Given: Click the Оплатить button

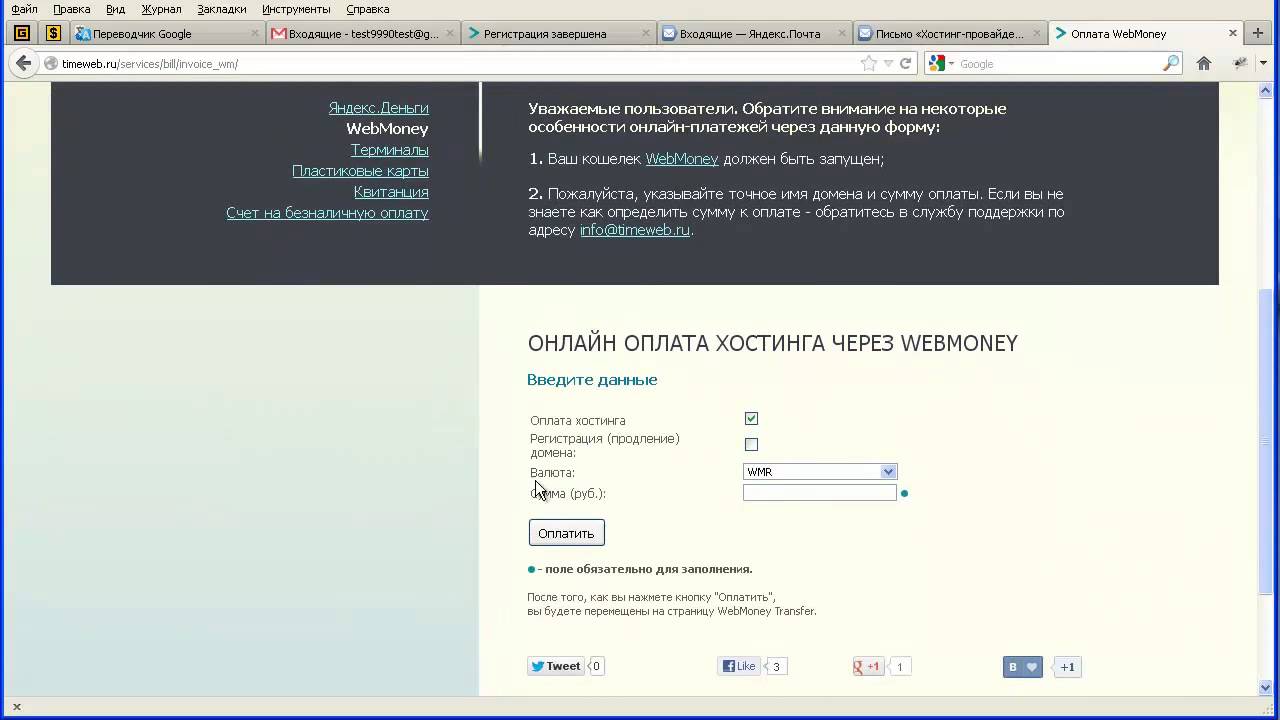Looking at the screenshot, I should pos(566,533).
